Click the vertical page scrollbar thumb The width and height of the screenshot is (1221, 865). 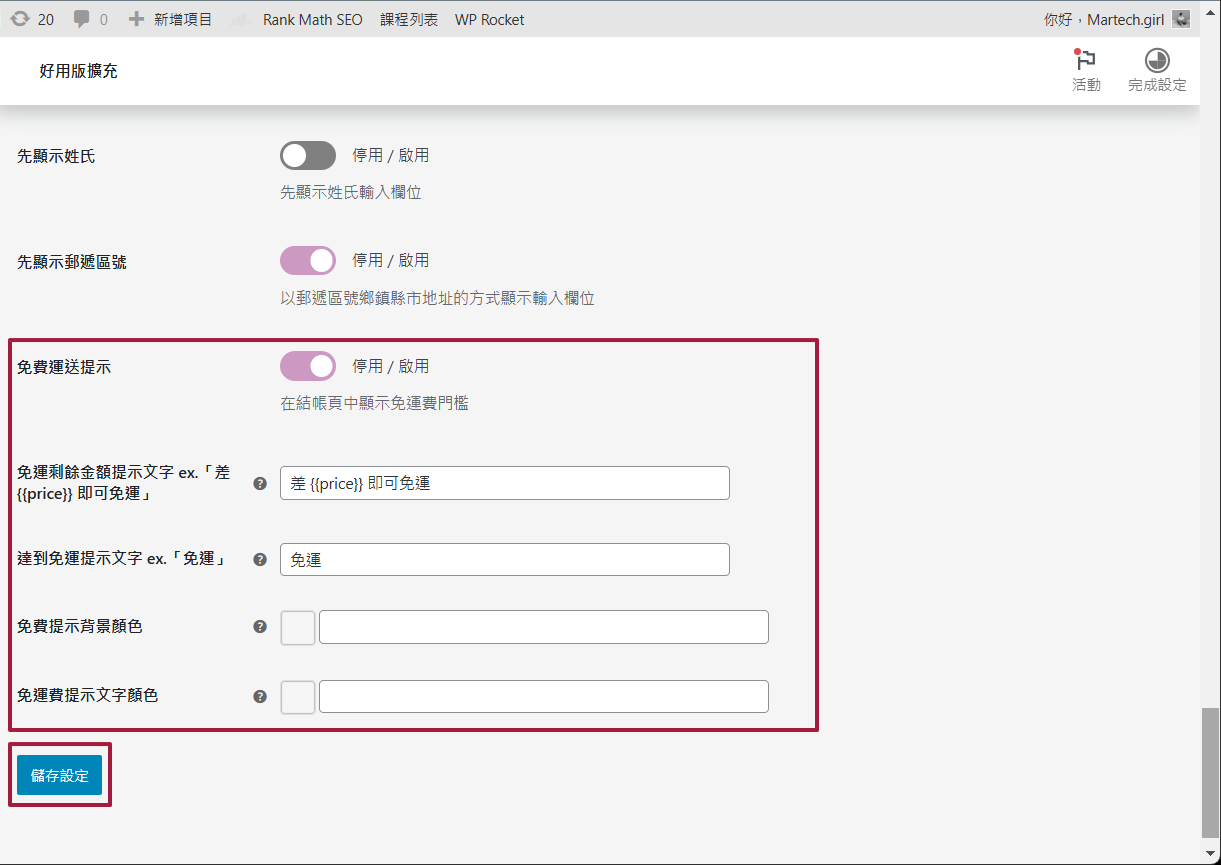click(x=1210, y=771)
